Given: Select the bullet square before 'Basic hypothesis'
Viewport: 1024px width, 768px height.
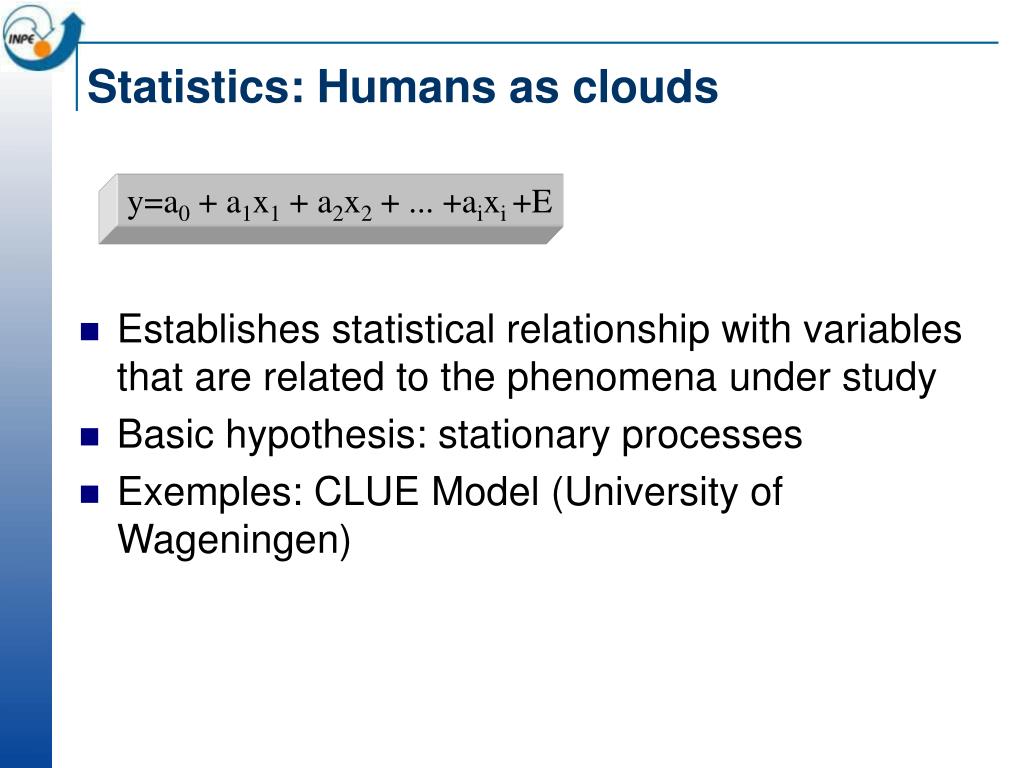Looking at the screenshot, I should coord(89,436).
